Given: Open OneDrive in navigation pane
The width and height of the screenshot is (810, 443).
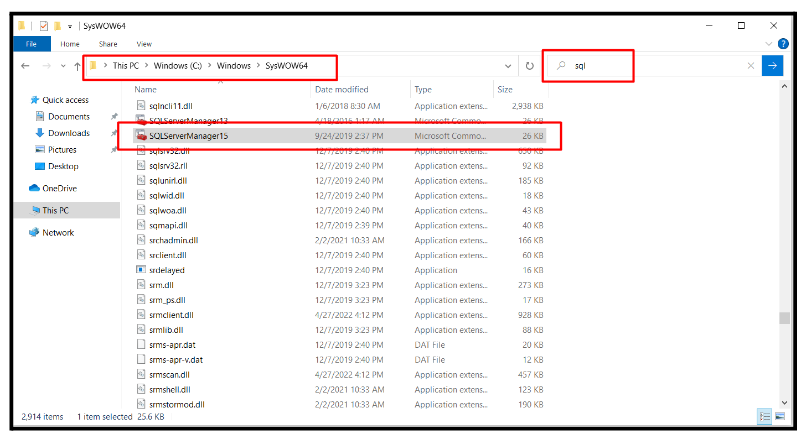Looking at the screenshot, I should pyautogui.click(x=59, y=188).
